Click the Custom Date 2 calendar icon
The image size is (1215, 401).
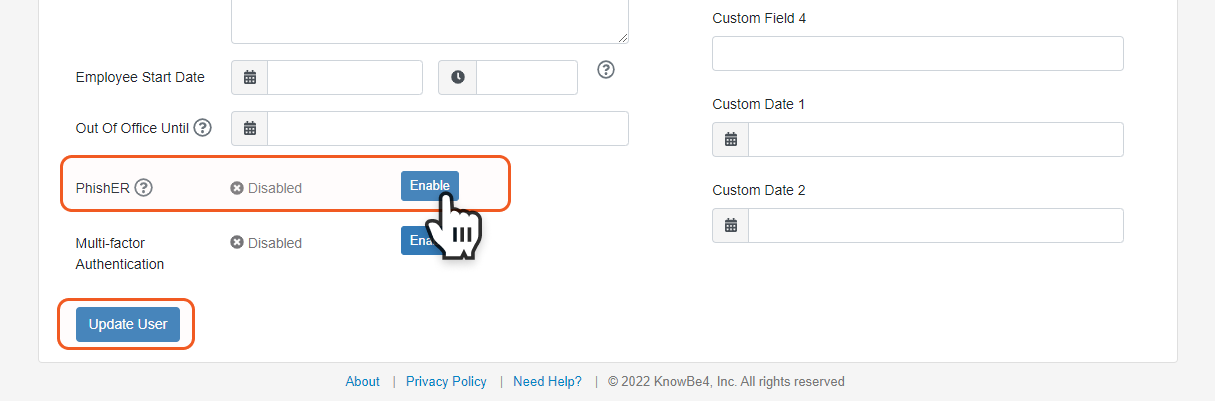(731, 226)
